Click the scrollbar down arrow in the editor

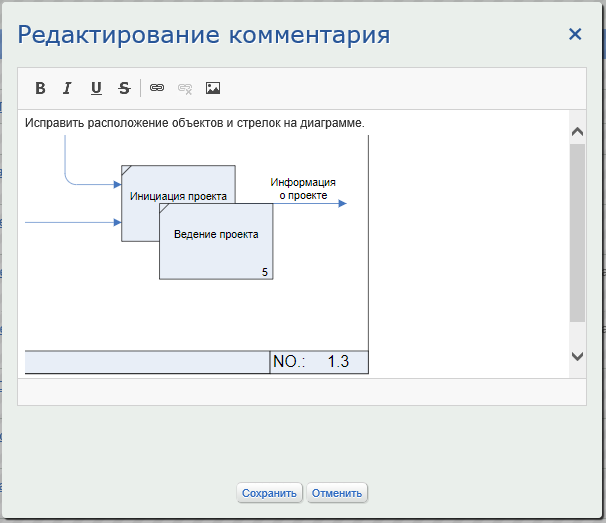[x=577, y=356]
